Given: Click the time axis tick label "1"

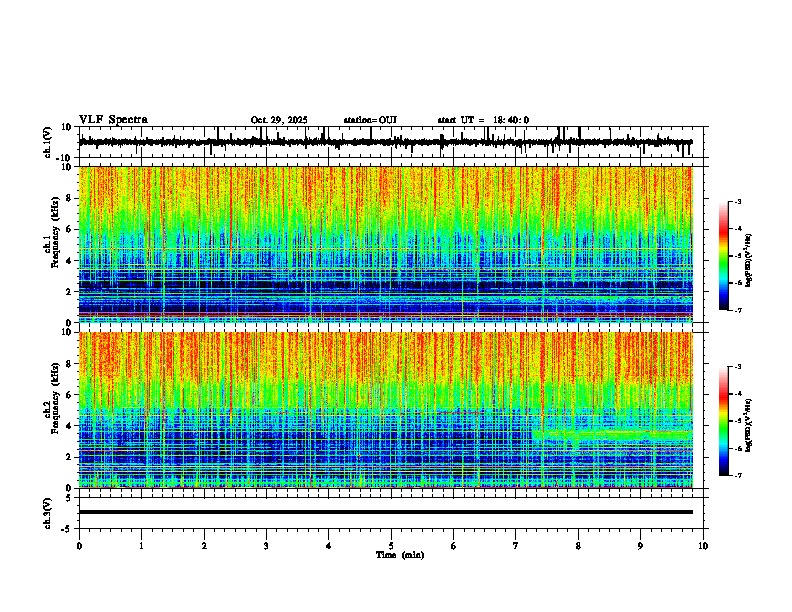Looking at the screenshot, I should coord(141,546).
